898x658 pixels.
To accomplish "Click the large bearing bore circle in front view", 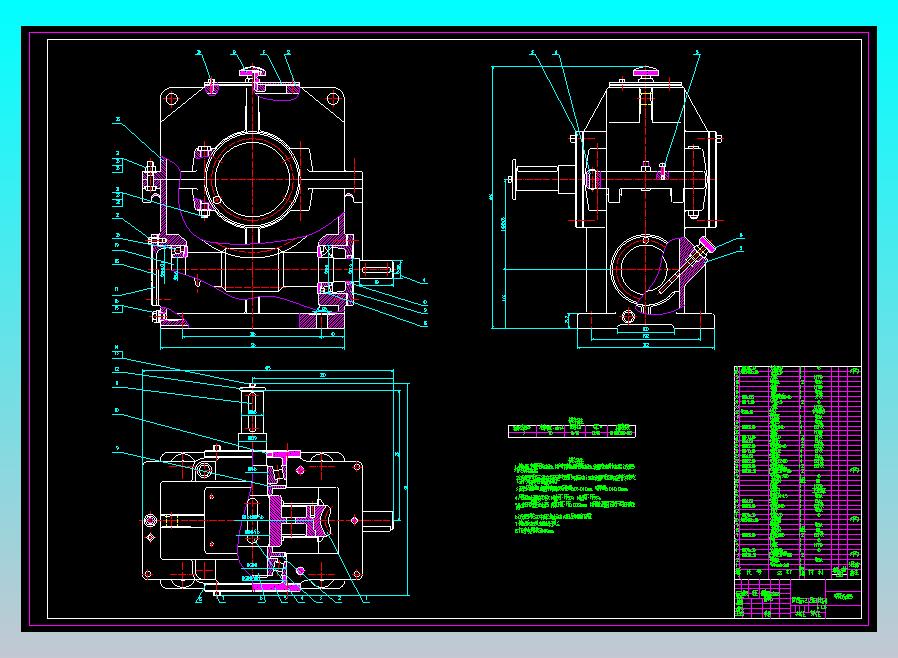I will (253, 179).
